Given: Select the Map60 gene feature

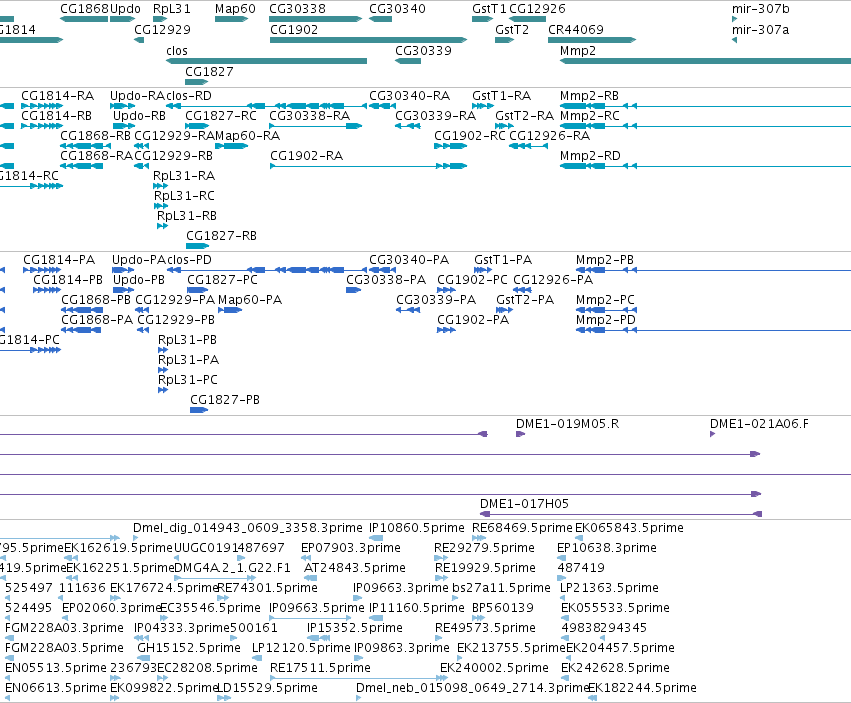Looking at the screenshot, I should tap(231, 19).
